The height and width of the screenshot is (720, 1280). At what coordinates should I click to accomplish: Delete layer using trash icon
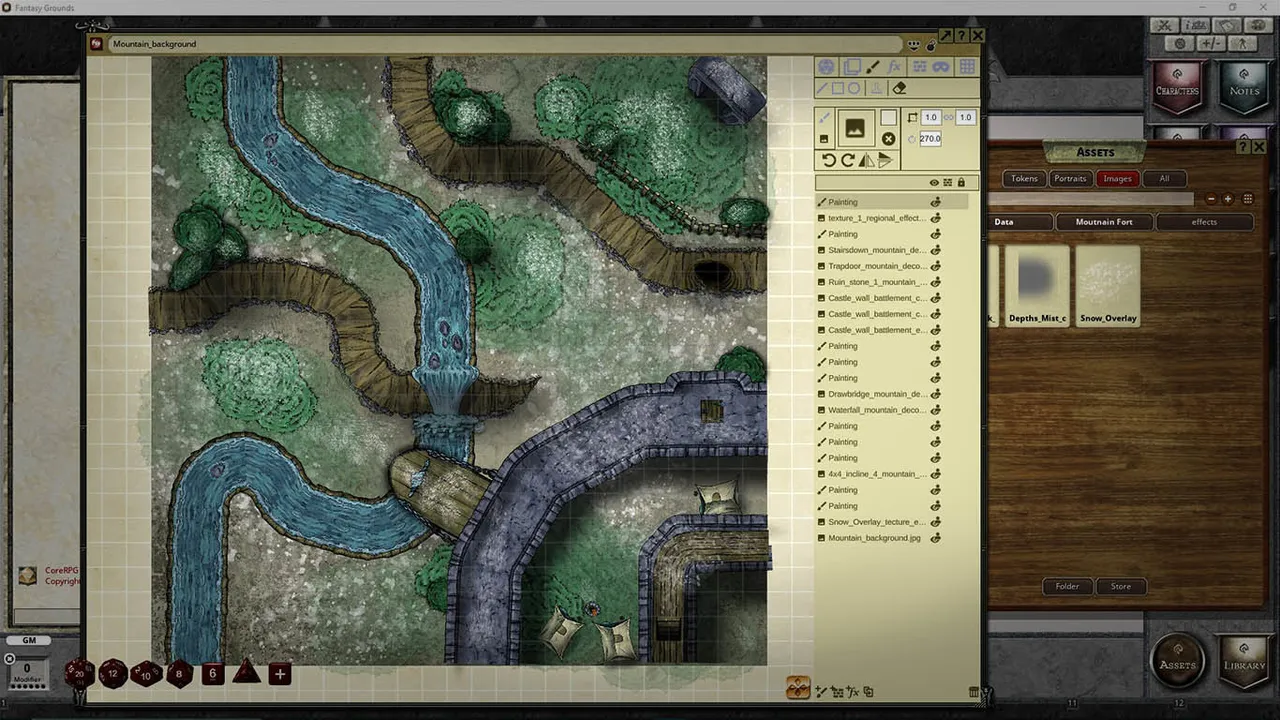(x=974, y=692)
